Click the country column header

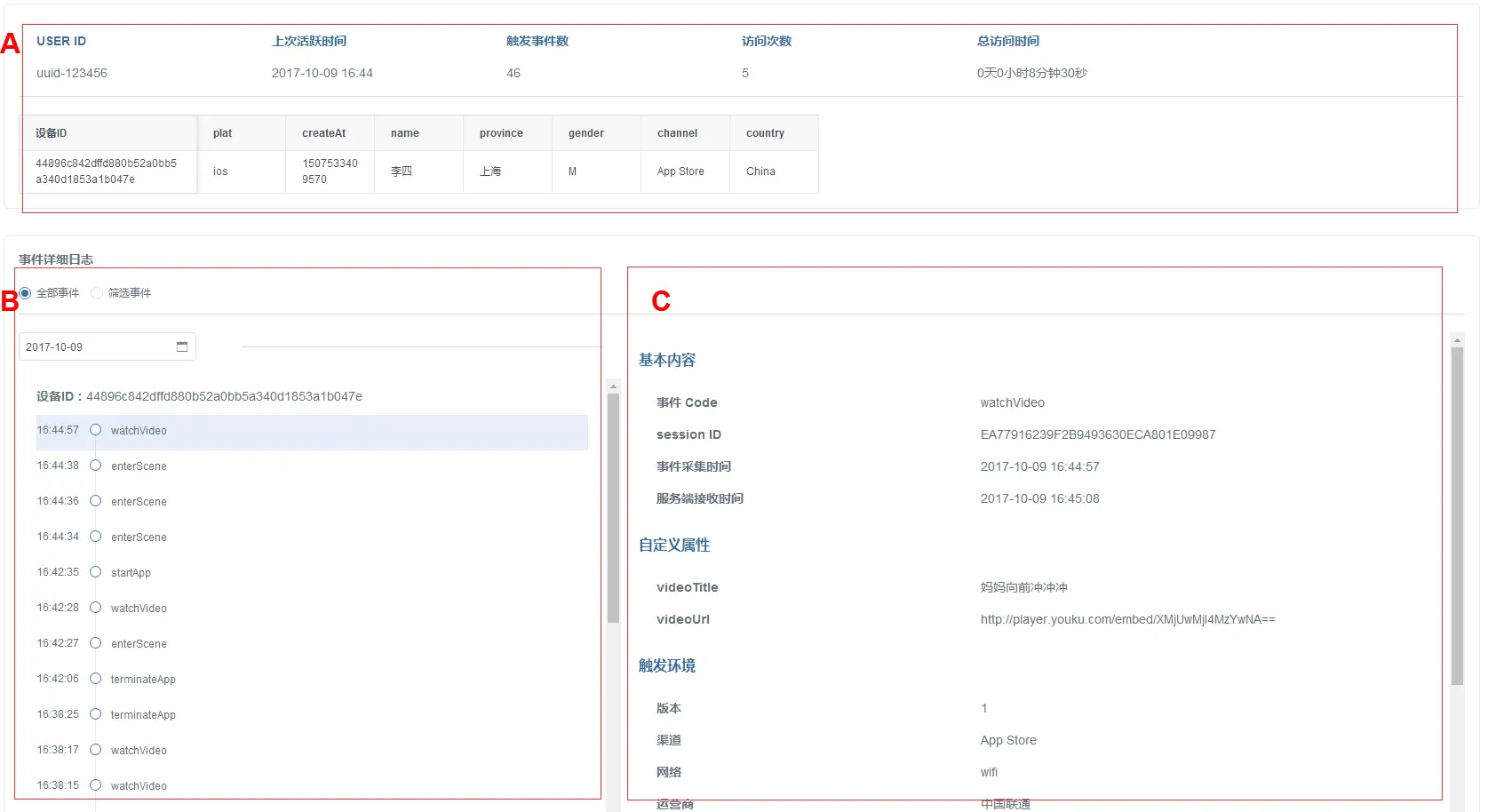774,133
